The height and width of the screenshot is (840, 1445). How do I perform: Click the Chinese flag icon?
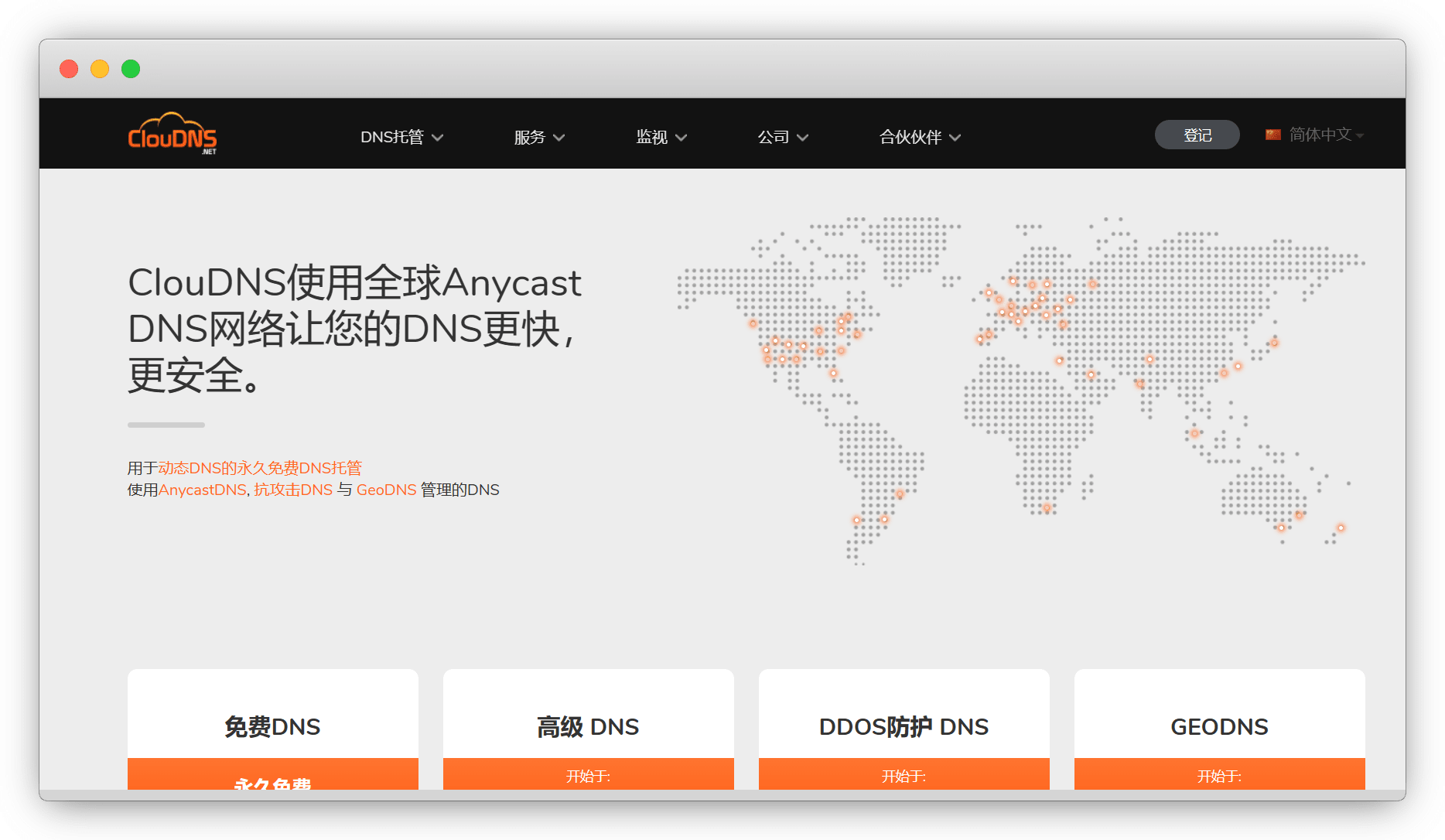(1272, 135)
